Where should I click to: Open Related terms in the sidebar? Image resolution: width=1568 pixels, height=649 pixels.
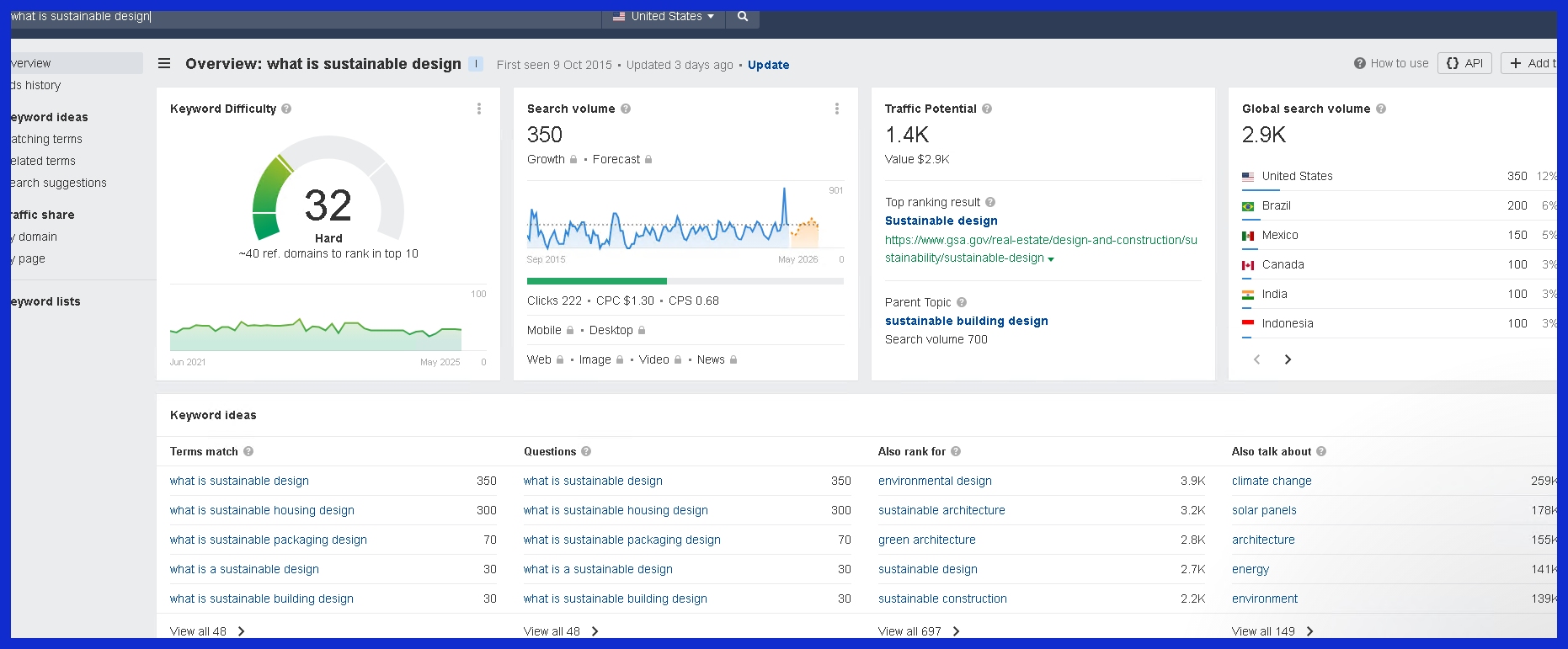43,161
